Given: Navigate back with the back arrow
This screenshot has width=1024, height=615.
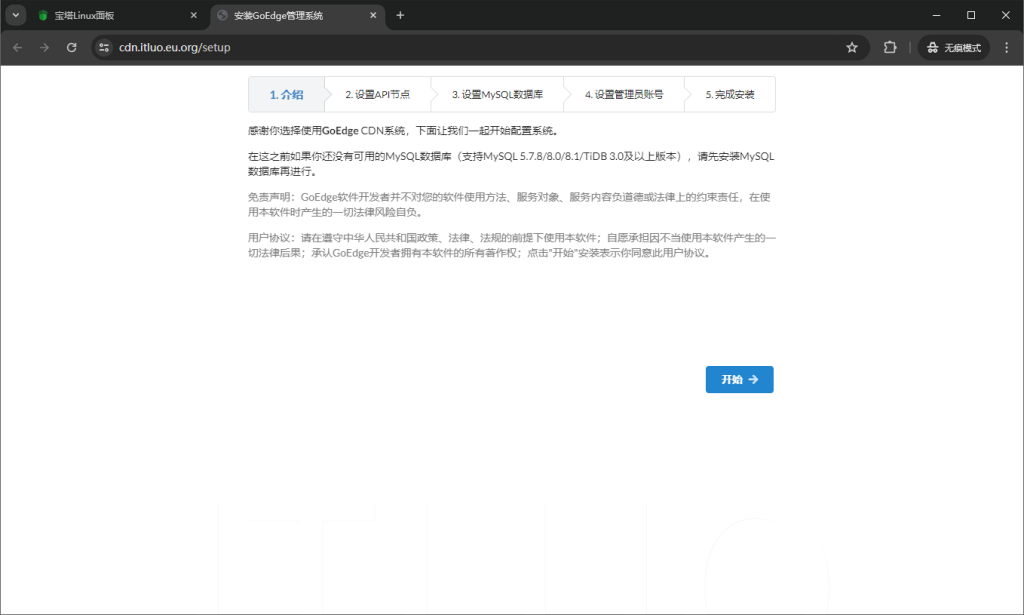Looking at the screenshot, I should (17, 46).
